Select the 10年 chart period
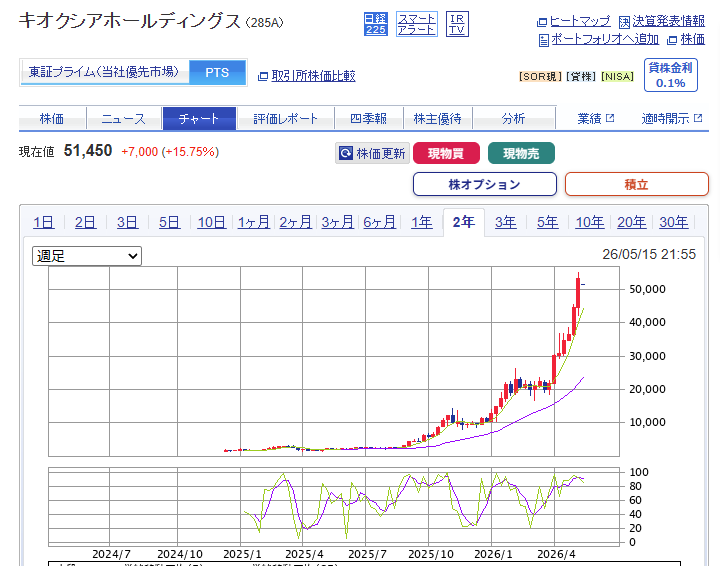 click(x=590, y=222)
